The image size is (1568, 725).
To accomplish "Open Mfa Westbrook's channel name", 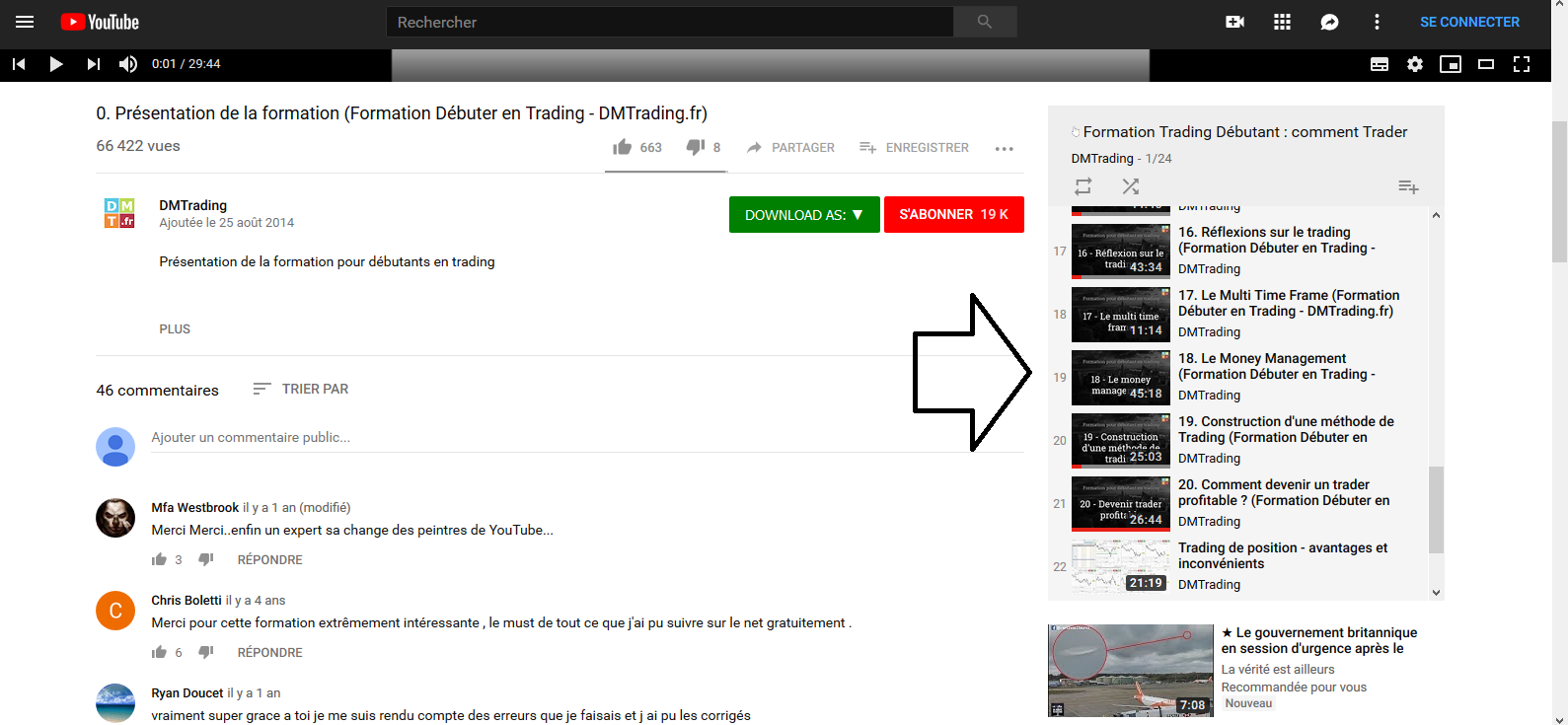I will (195, 507).
